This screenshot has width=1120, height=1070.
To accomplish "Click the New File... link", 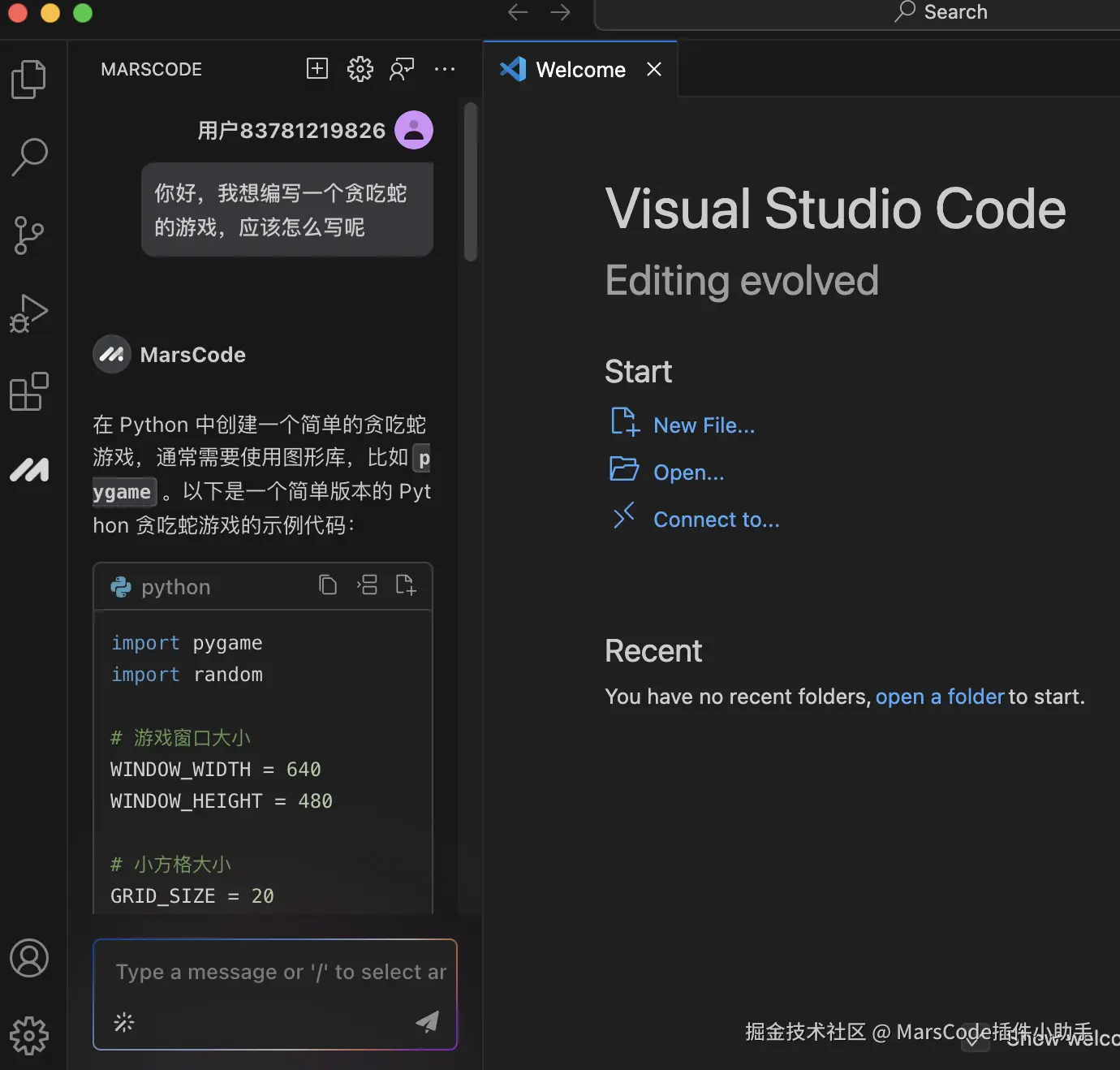I will point(704,425).
